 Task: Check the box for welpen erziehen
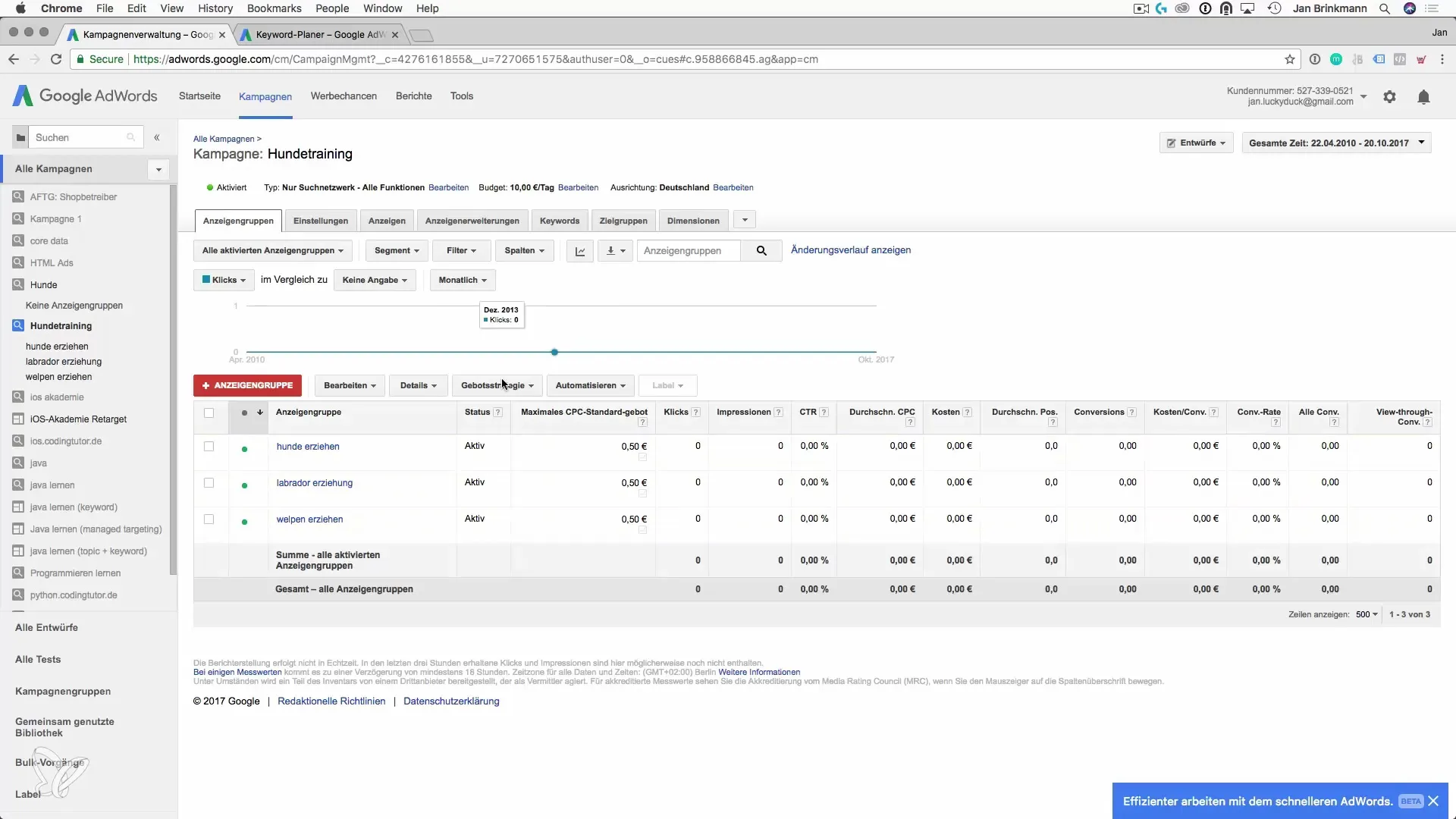[x=209, y=519]
